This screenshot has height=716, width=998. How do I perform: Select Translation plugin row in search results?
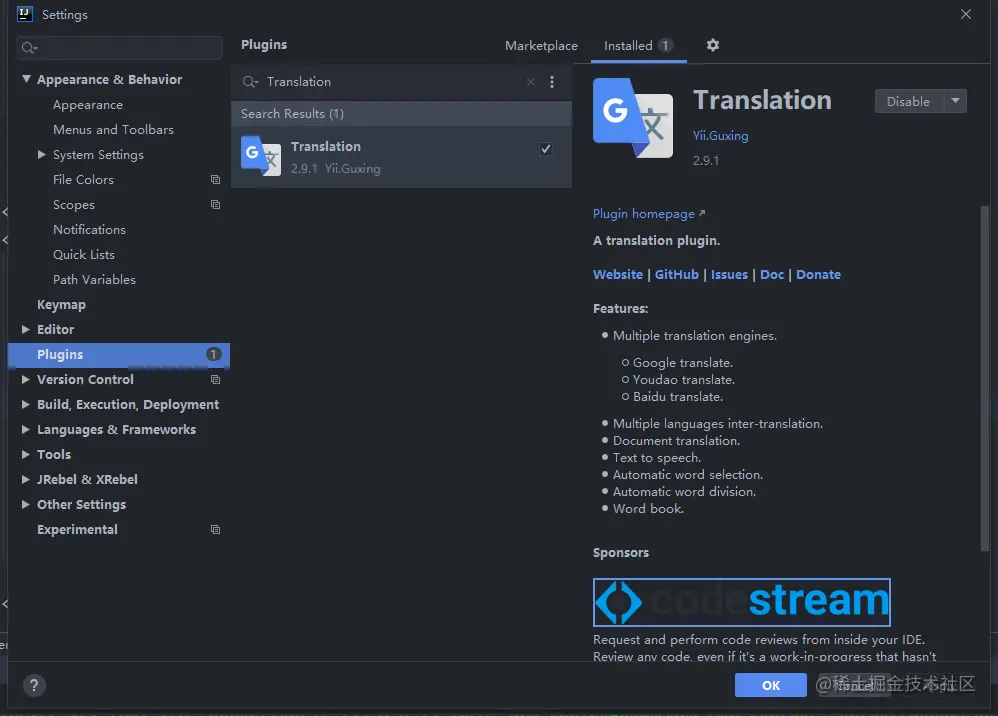[x=401, y=157]
